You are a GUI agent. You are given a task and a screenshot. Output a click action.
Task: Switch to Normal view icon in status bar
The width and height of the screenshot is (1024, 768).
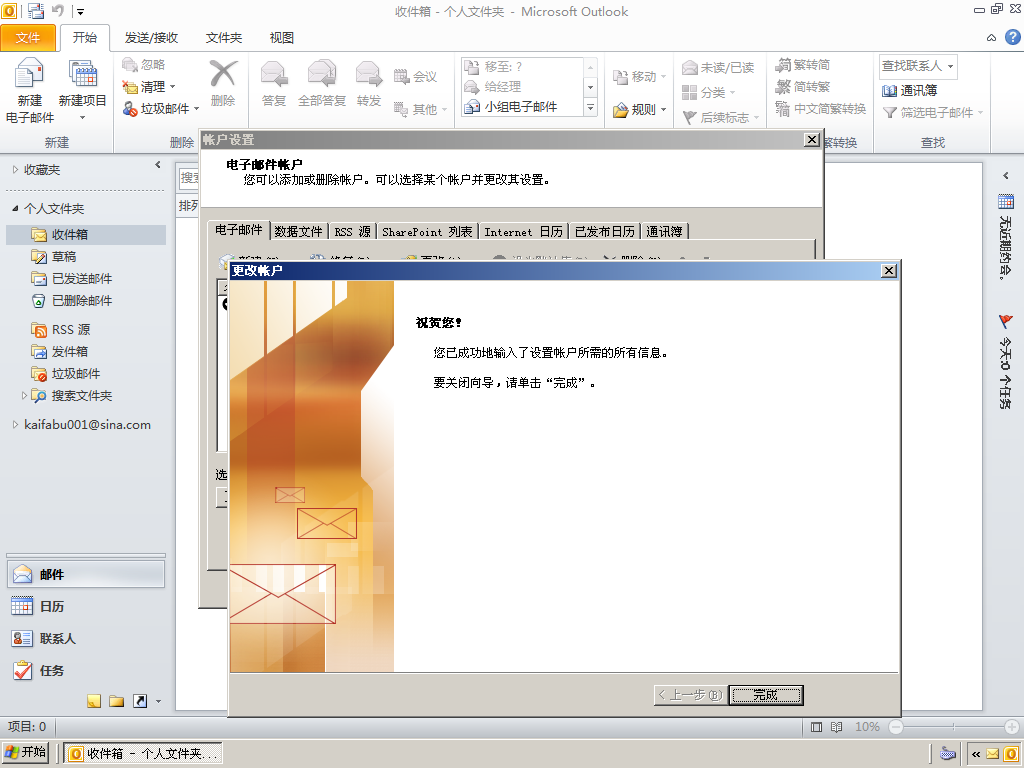[x=816, y=727]
